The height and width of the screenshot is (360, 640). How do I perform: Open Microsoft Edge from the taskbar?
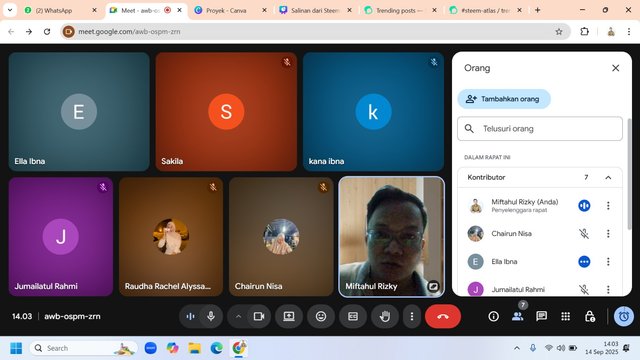tap(217, 348)
